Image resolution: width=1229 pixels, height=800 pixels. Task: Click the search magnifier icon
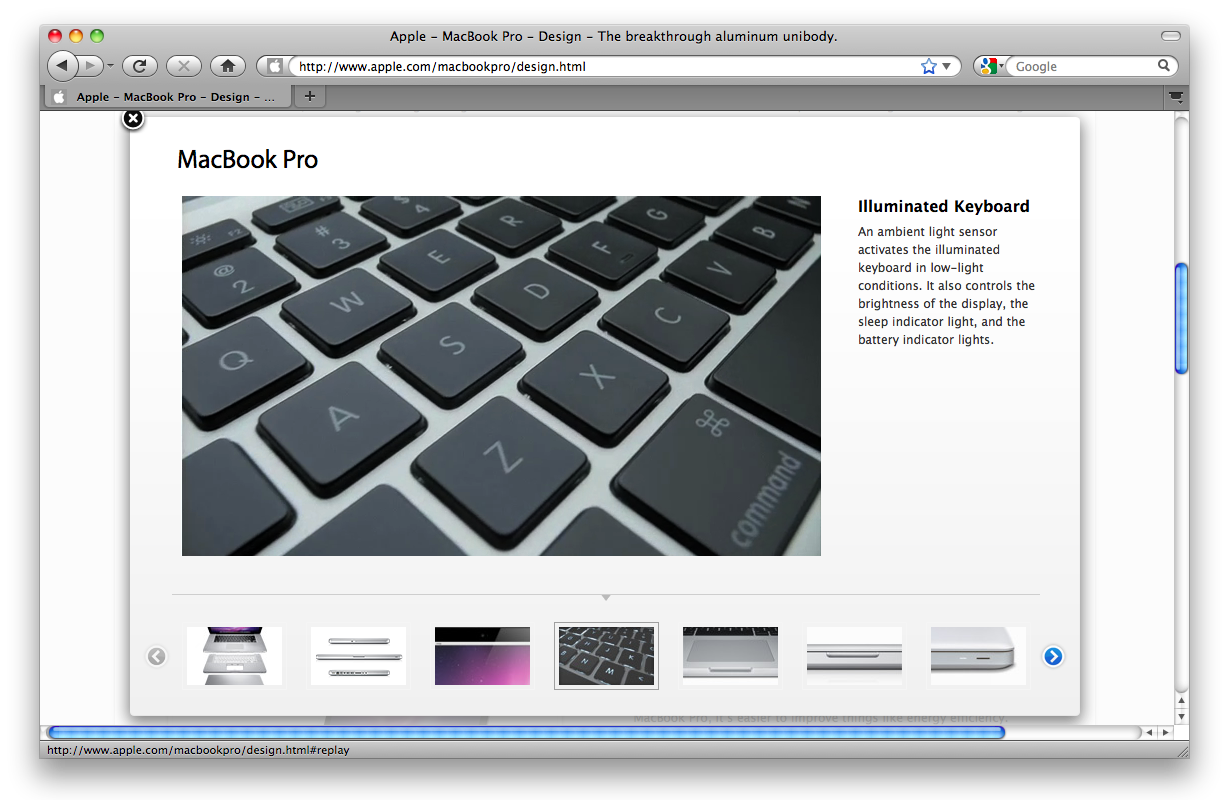[1164, 66]
